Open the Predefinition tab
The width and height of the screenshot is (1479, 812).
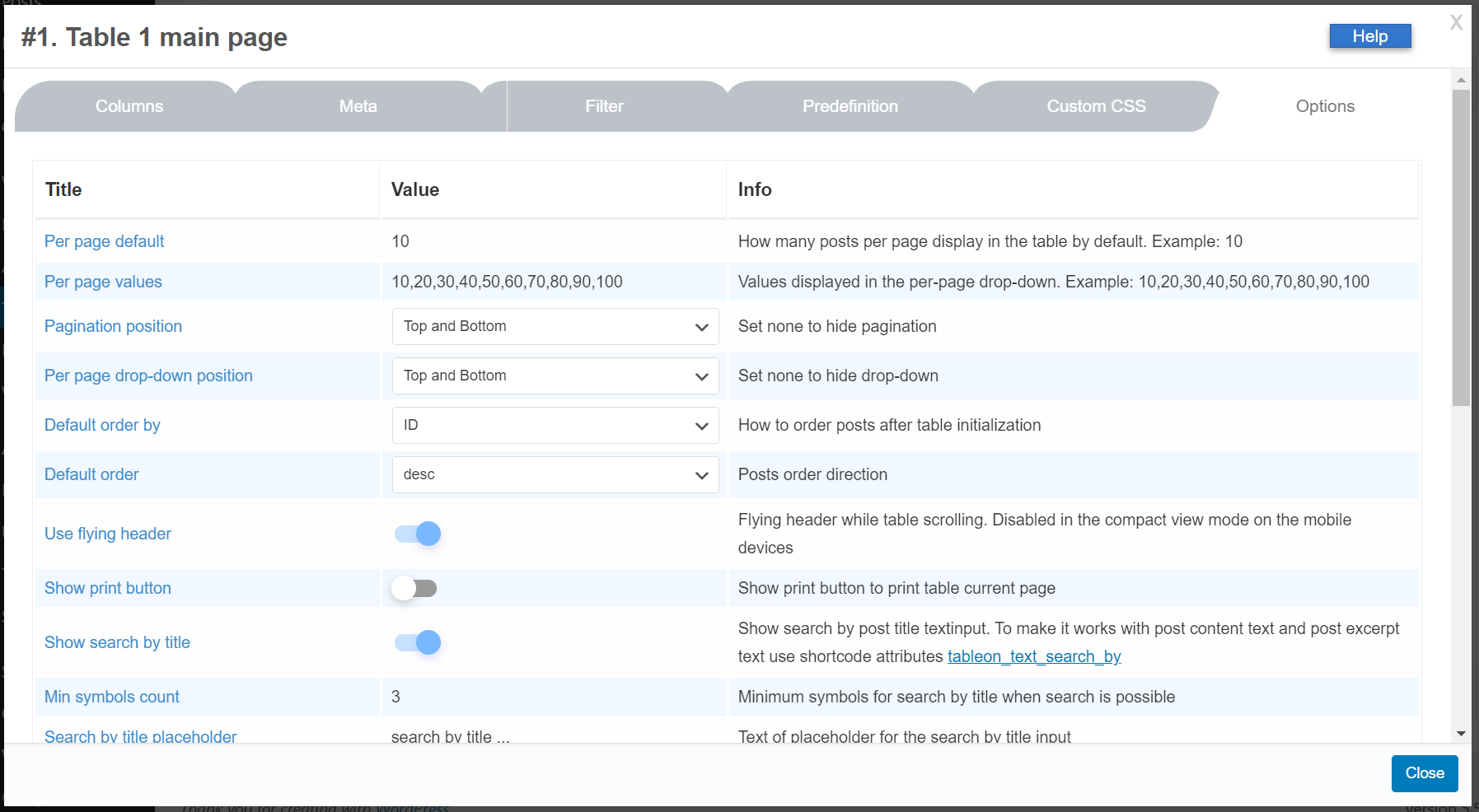tap(850, 106)
